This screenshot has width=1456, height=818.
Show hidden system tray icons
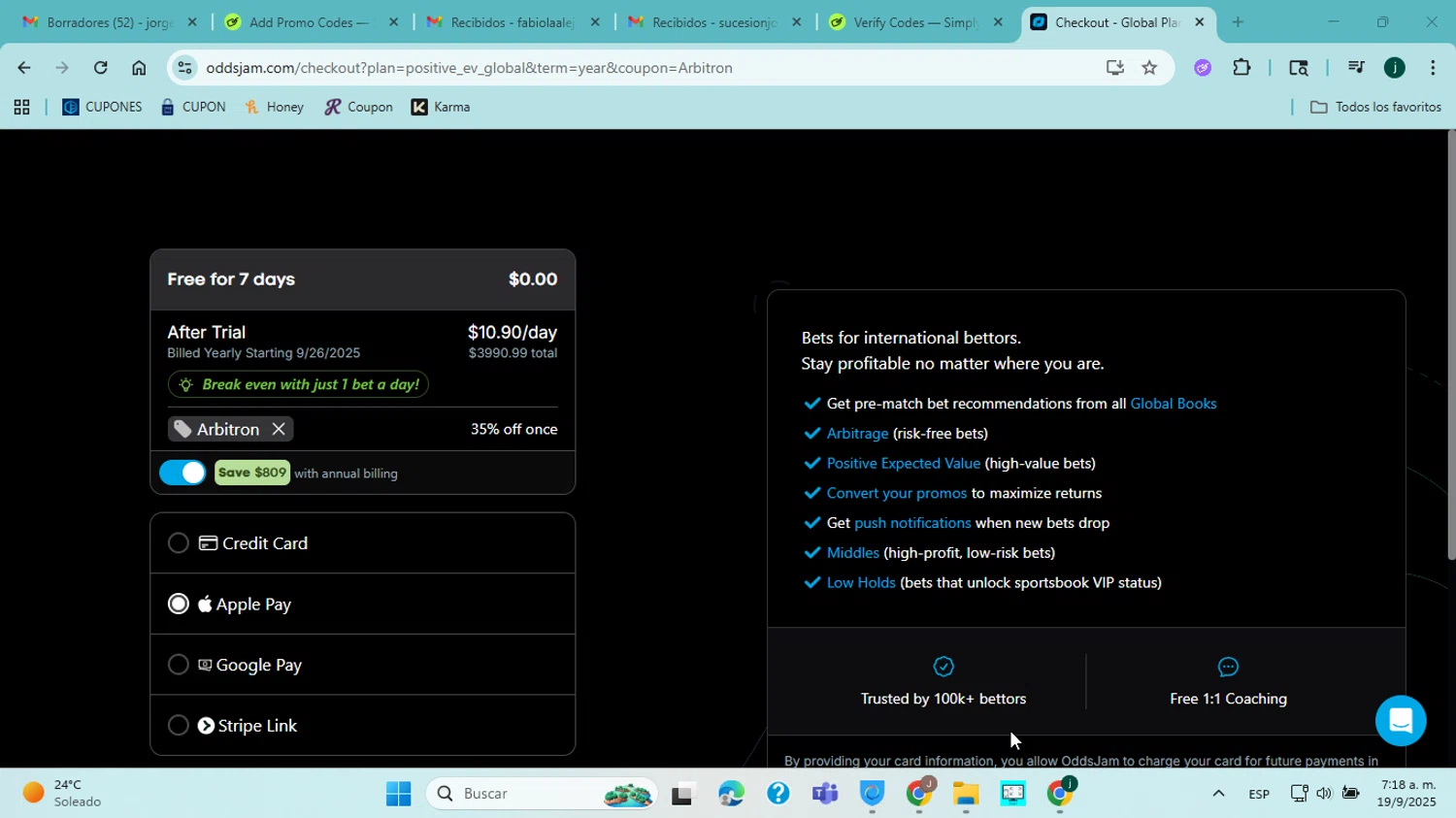[x=1218, y=794]
